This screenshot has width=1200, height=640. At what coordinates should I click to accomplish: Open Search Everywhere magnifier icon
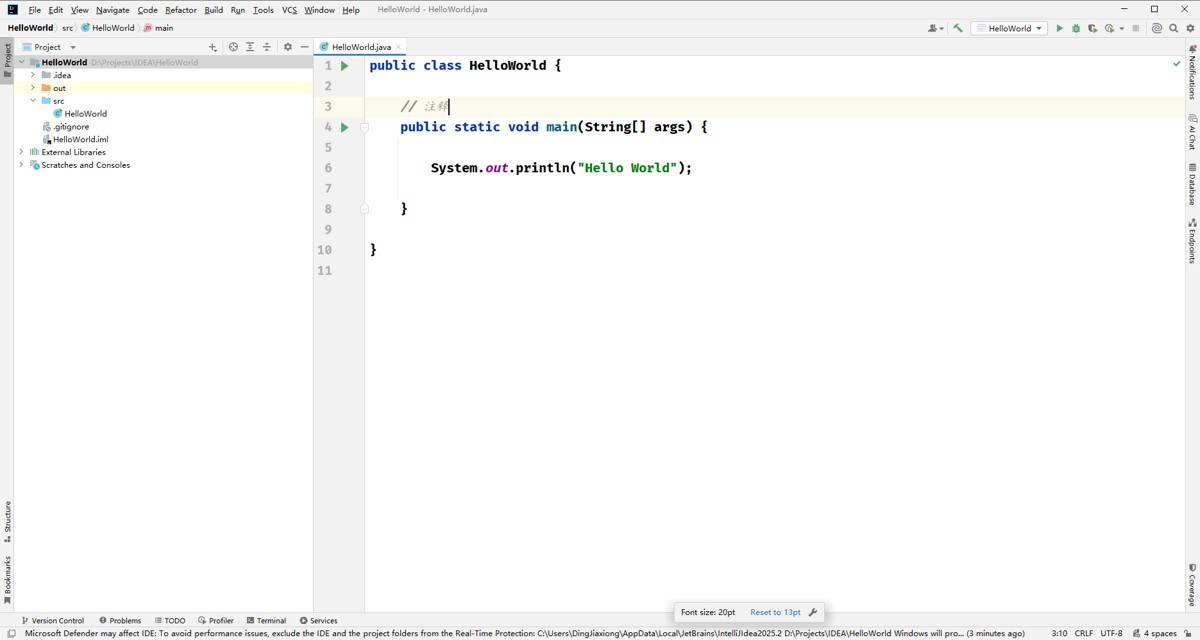coord(1173,28)
